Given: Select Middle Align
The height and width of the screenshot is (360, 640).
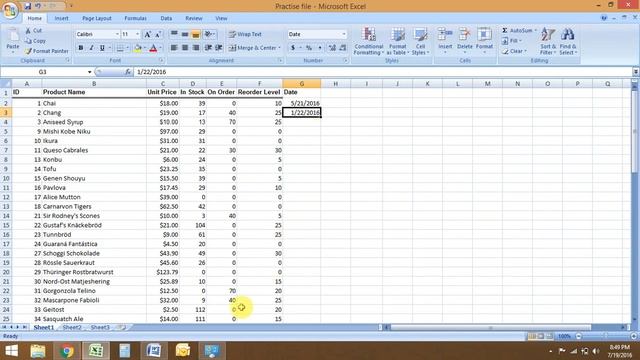Looking at the screenshot, I should [185, 34].
